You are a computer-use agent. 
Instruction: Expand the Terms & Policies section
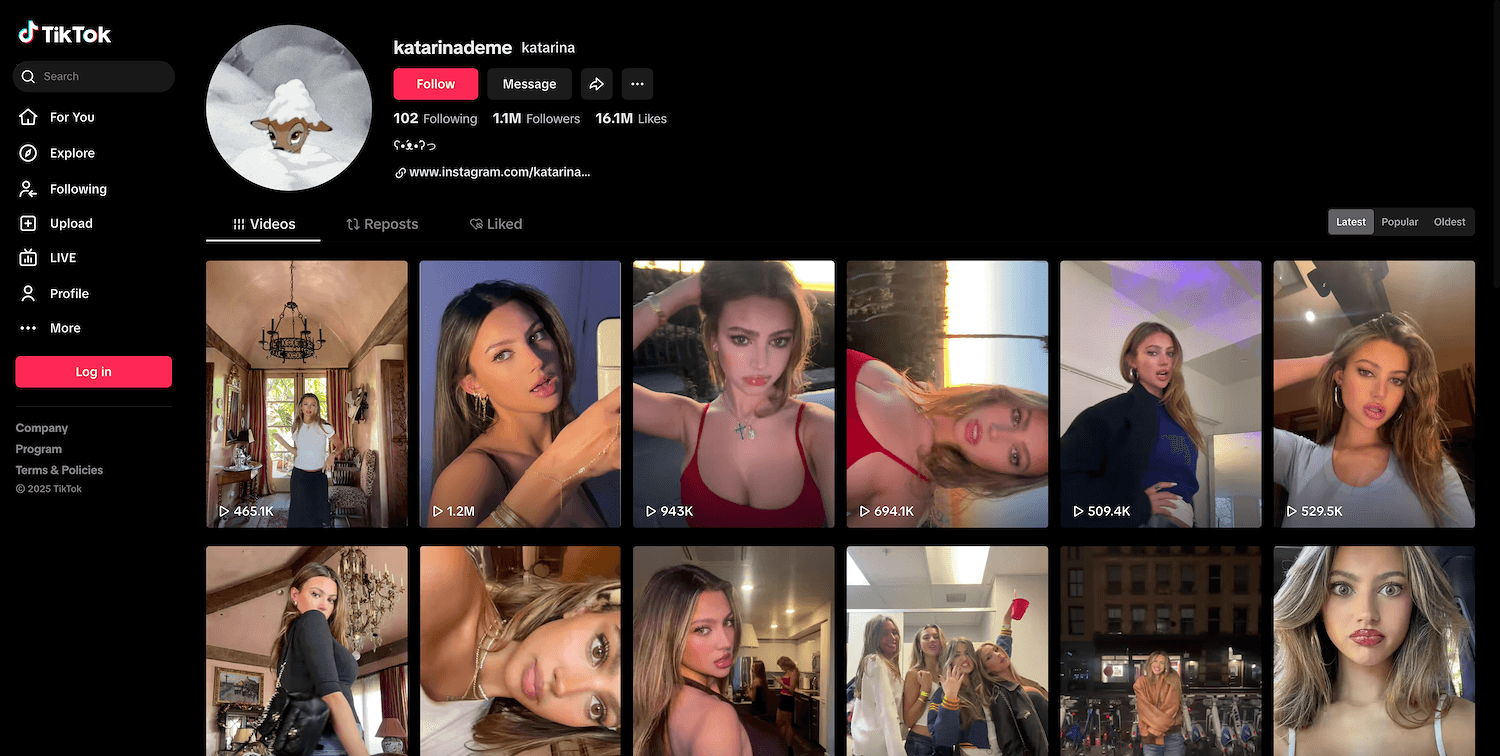[x=59, y=470]
